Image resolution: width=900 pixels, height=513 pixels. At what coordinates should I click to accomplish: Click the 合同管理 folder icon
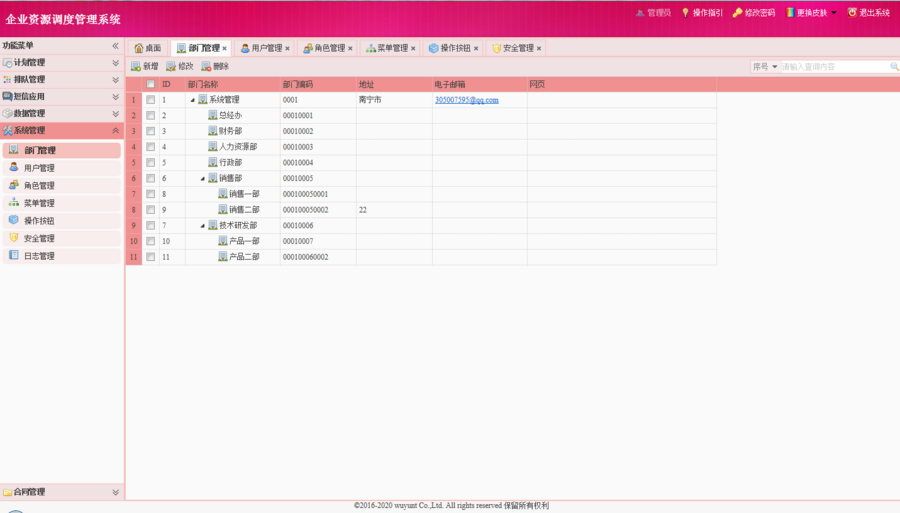[7, 492]
